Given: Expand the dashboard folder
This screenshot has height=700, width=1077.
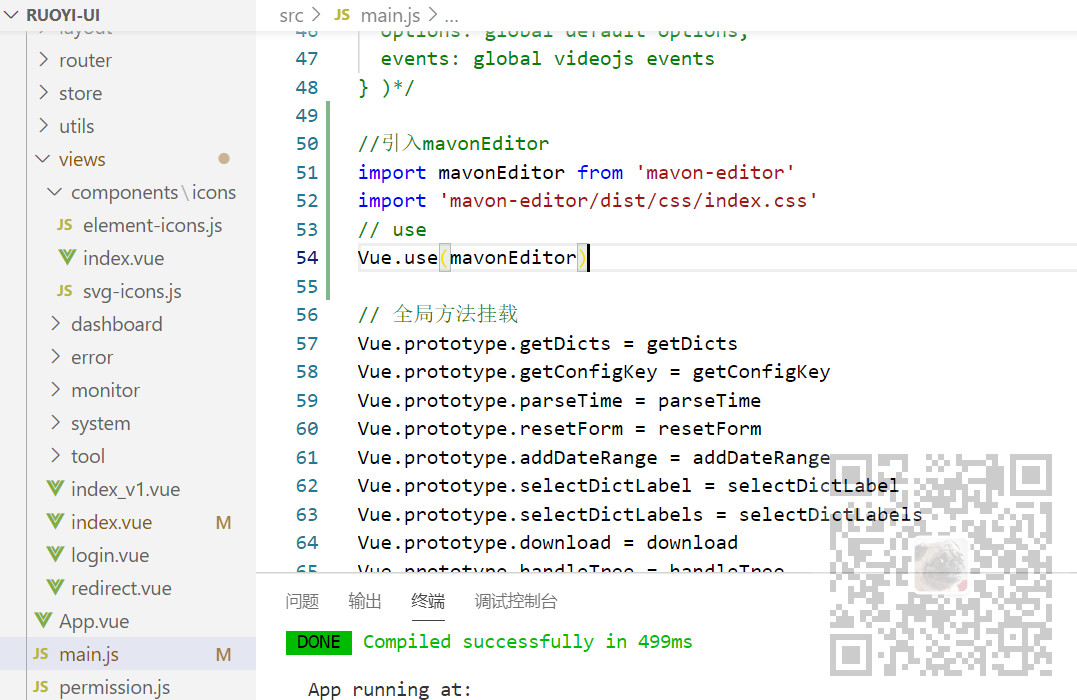Looking at the screenshot, I should [56, 323].
